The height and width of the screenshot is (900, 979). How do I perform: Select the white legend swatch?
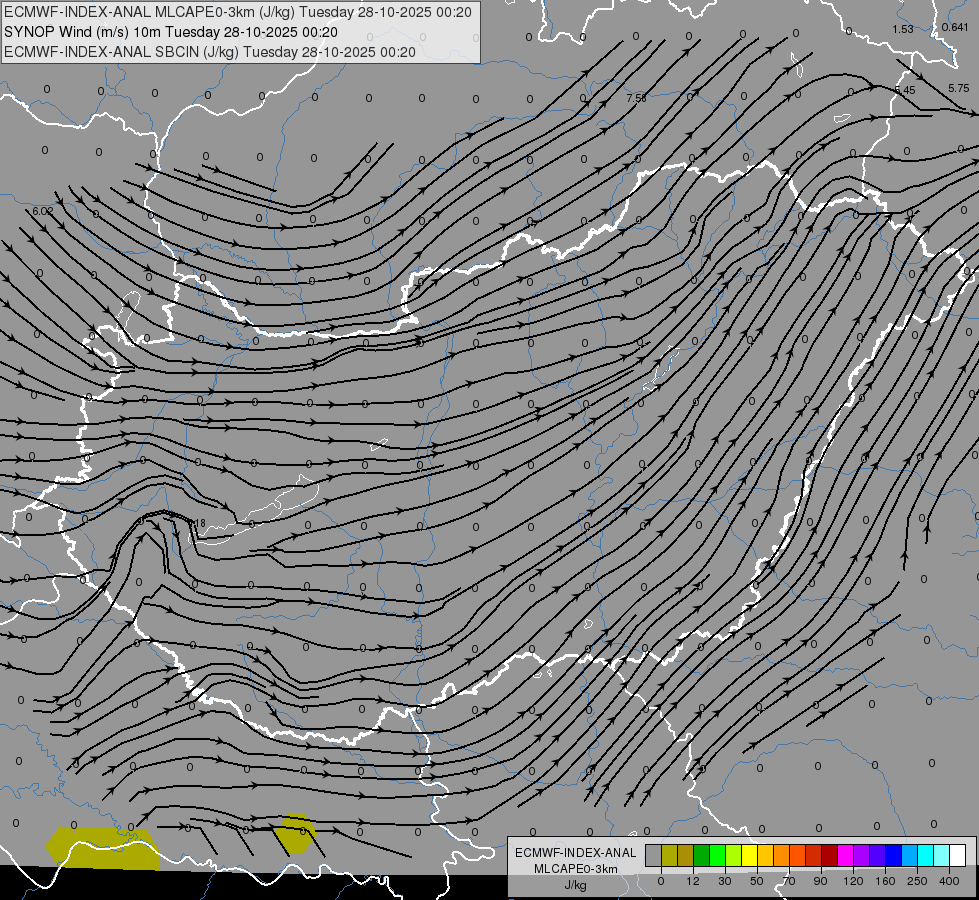pos(958,855)
